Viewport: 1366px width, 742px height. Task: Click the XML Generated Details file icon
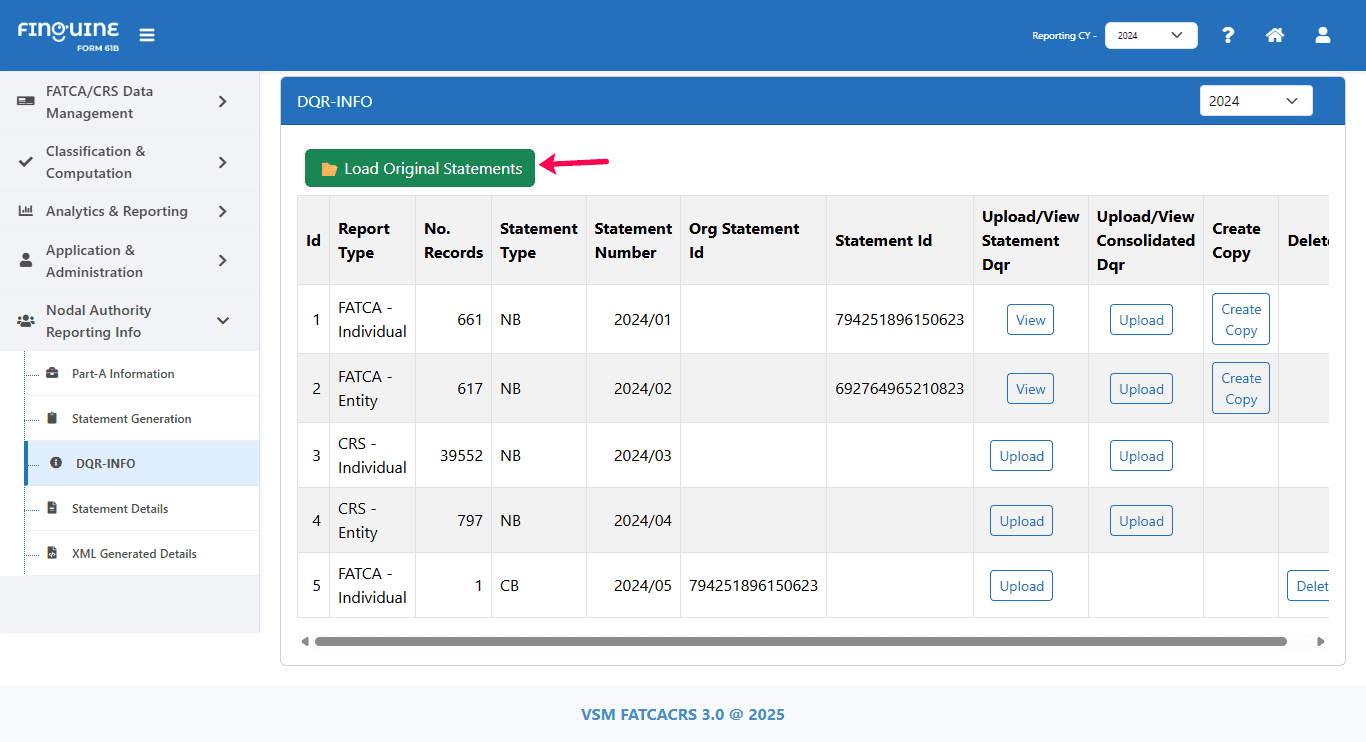(x=52, y=553)
